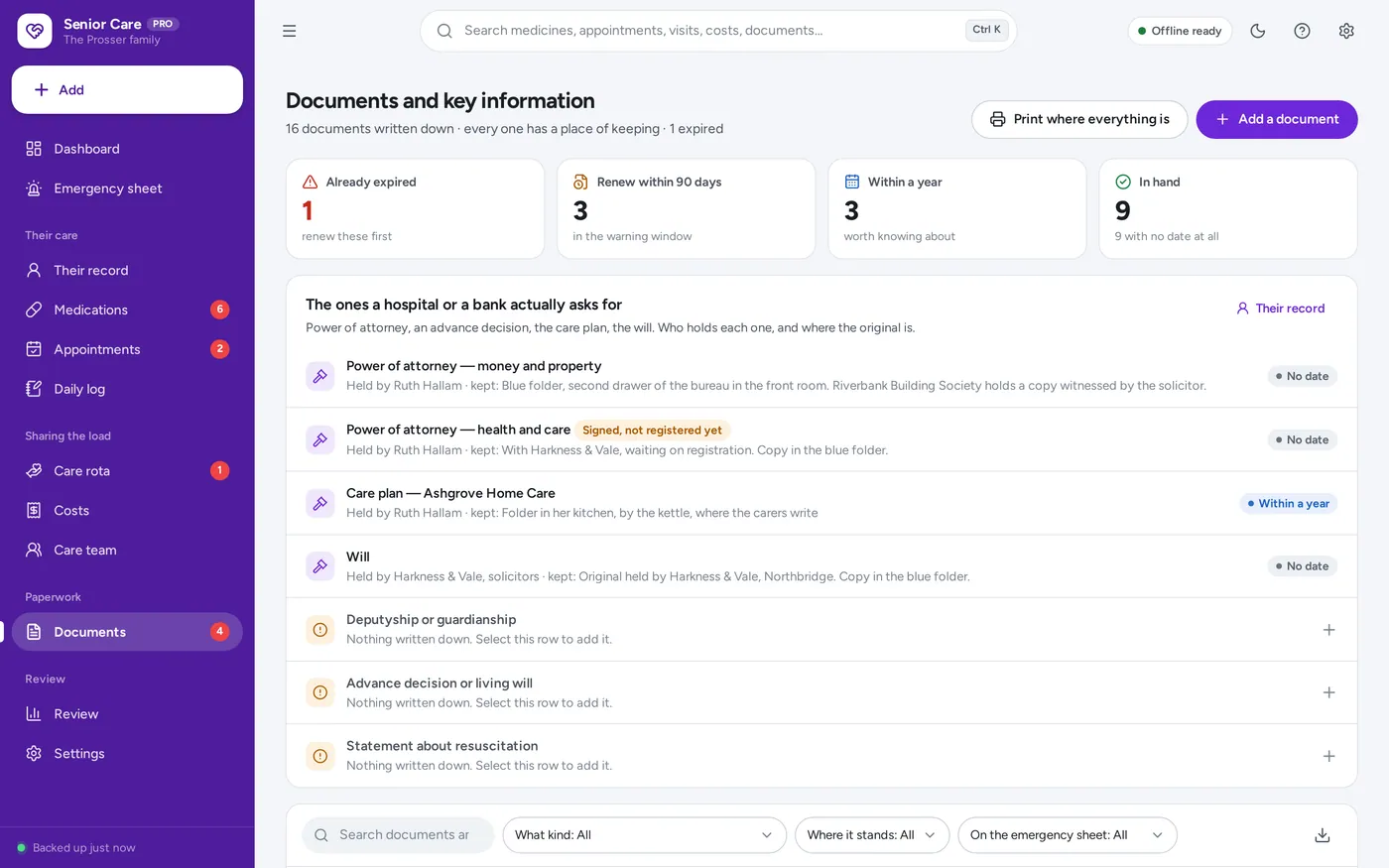1389x868 pixels.
Task: Click the download icon beside the filters
Action: tap(1323, 835)
